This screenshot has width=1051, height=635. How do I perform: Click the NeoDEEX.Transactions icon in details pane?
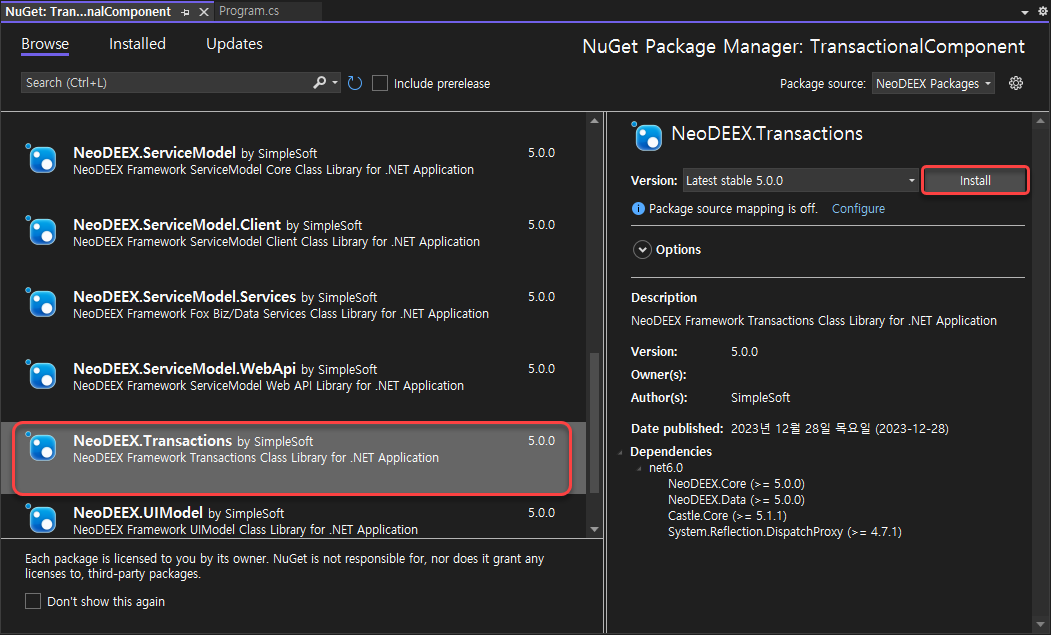point(647,136)
